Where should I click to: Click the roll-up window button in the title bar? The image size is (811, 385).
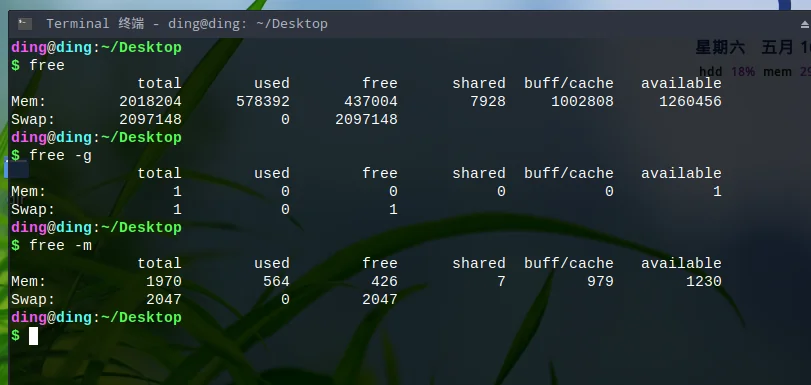point(805,24)
